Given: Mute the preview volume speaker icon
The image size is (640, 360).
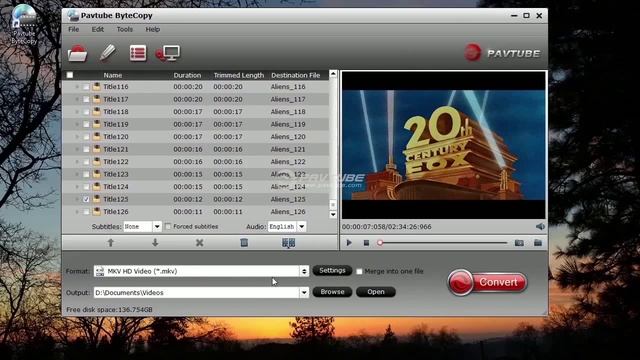Looking at the screenshot, I should coord(540,227).
